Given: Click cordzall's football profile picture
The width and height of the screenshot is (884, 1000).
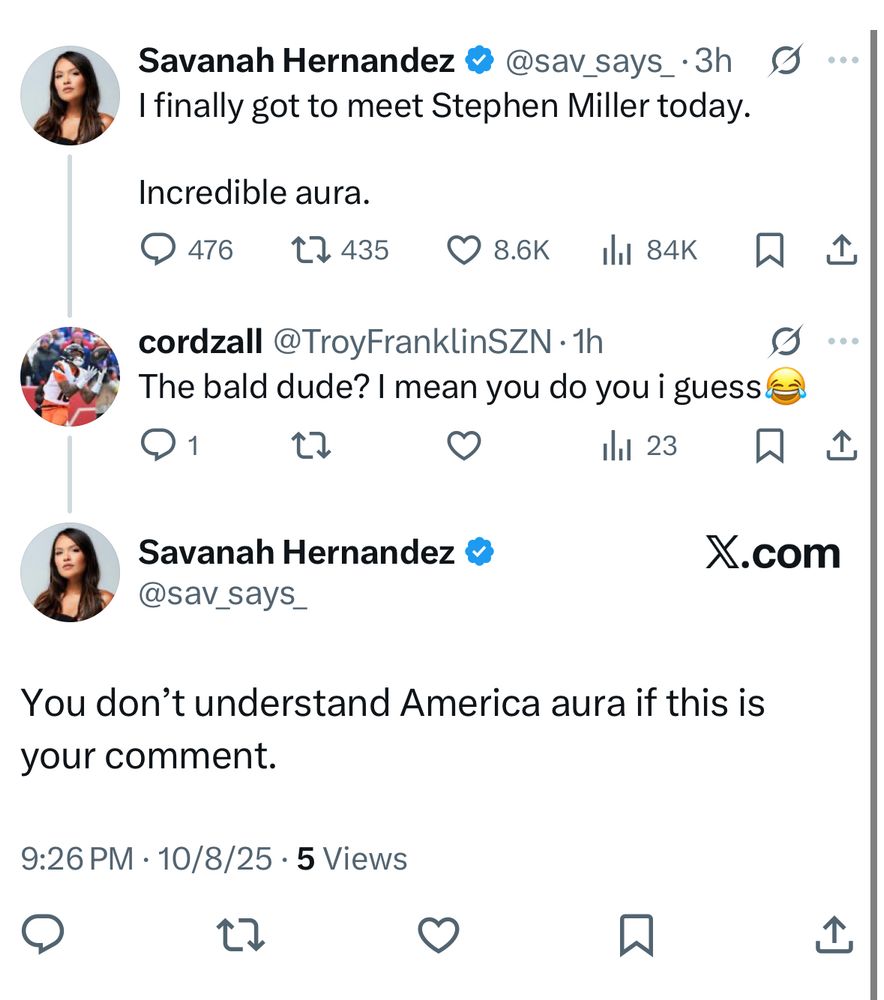Looking at the screenshot, I should [x=70, y=377].
